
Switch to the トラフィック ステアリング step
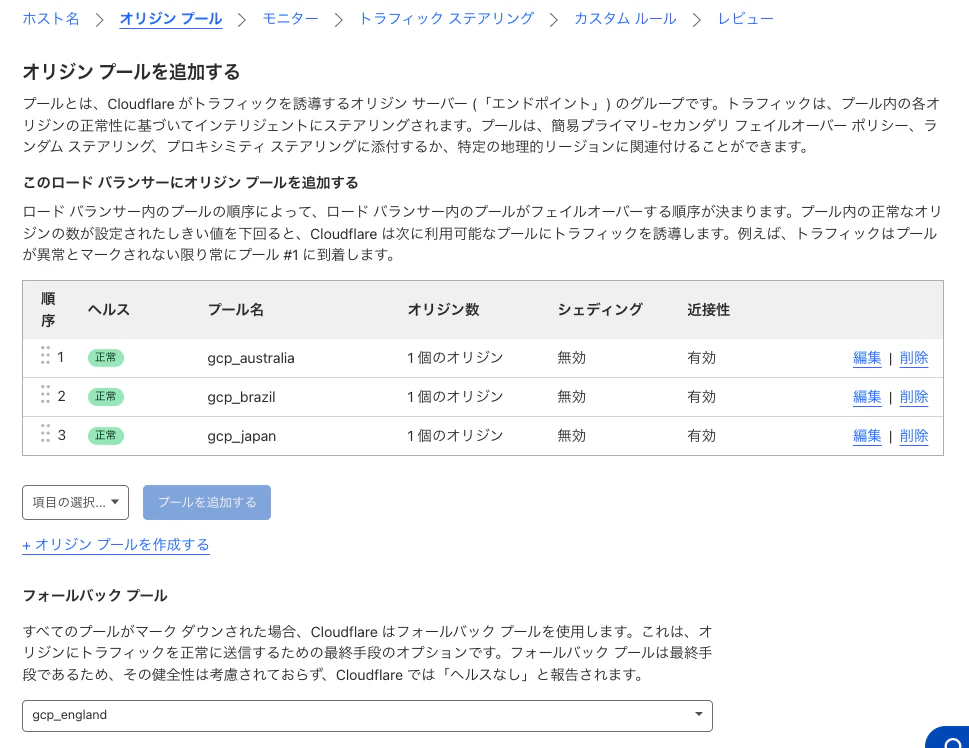click(445, 18)
